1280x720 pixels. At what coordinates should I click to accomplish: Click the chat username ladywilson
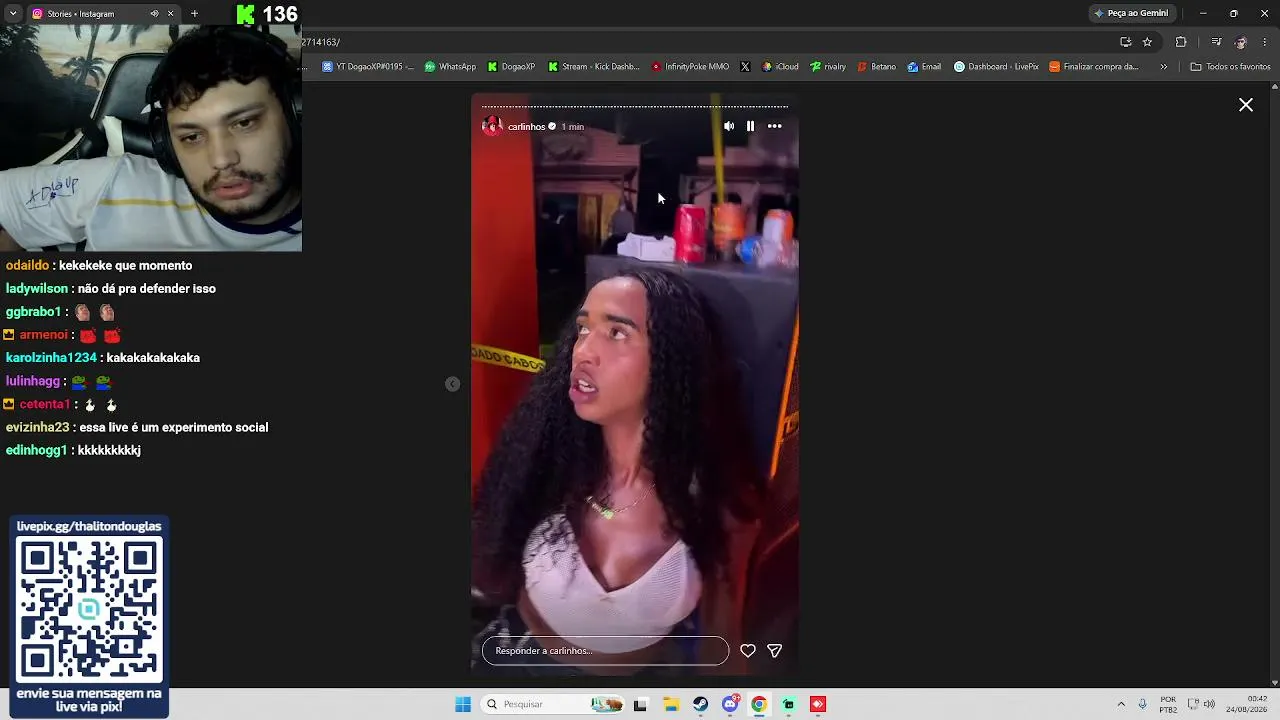tap(37, 289)
